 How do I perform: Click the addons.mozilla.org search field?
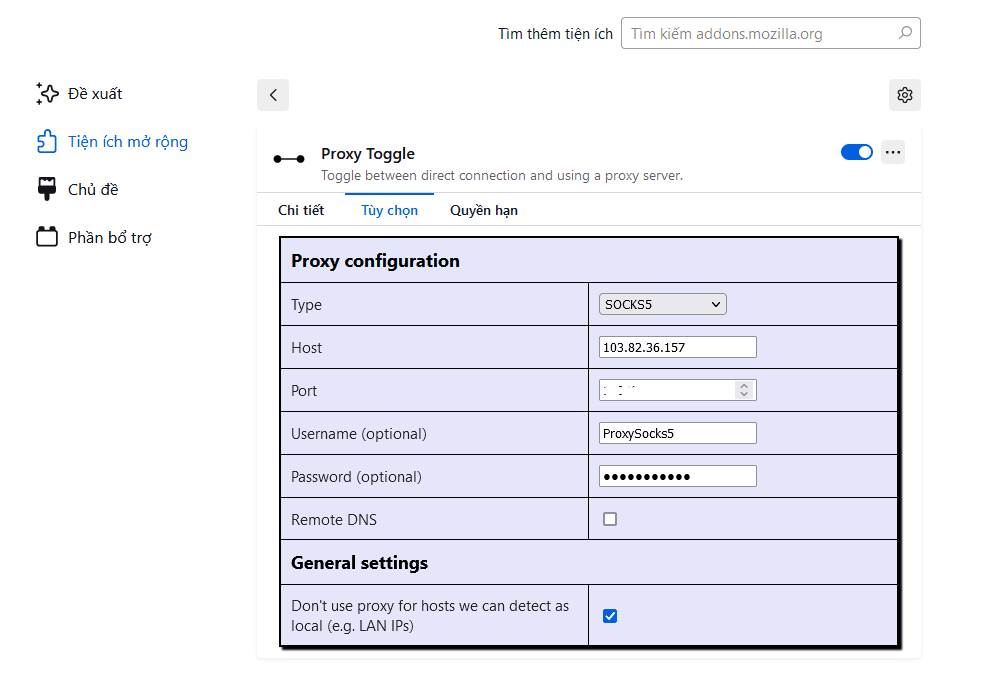[x=771, y=33]
